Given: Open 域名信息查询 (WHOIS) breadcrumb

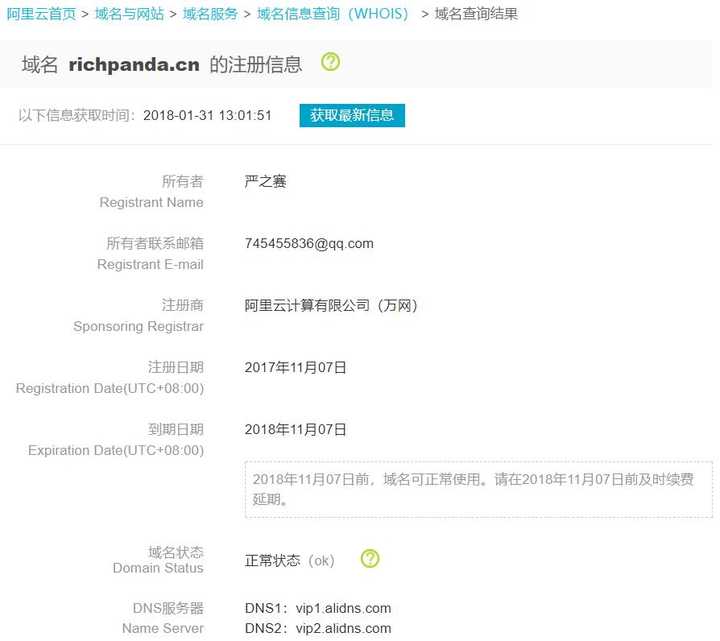Looking at the screenshot, I should (x=333, y=14).
